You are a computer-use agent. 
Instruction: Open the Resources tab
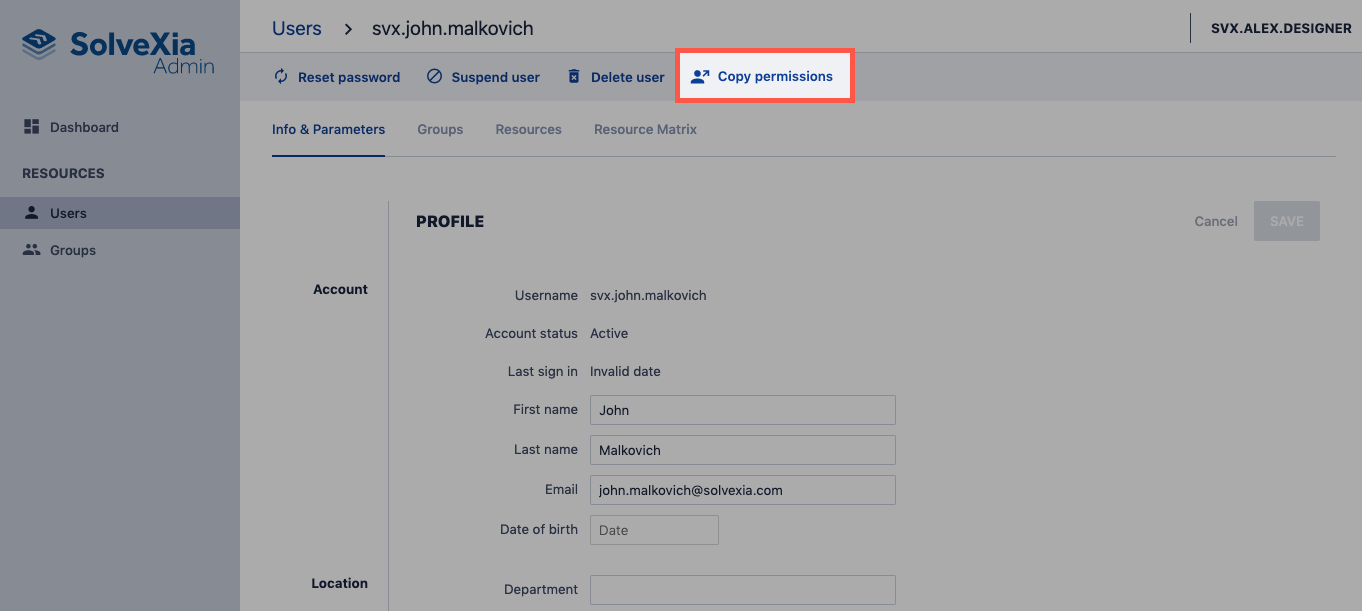click(x=528, y=129)
